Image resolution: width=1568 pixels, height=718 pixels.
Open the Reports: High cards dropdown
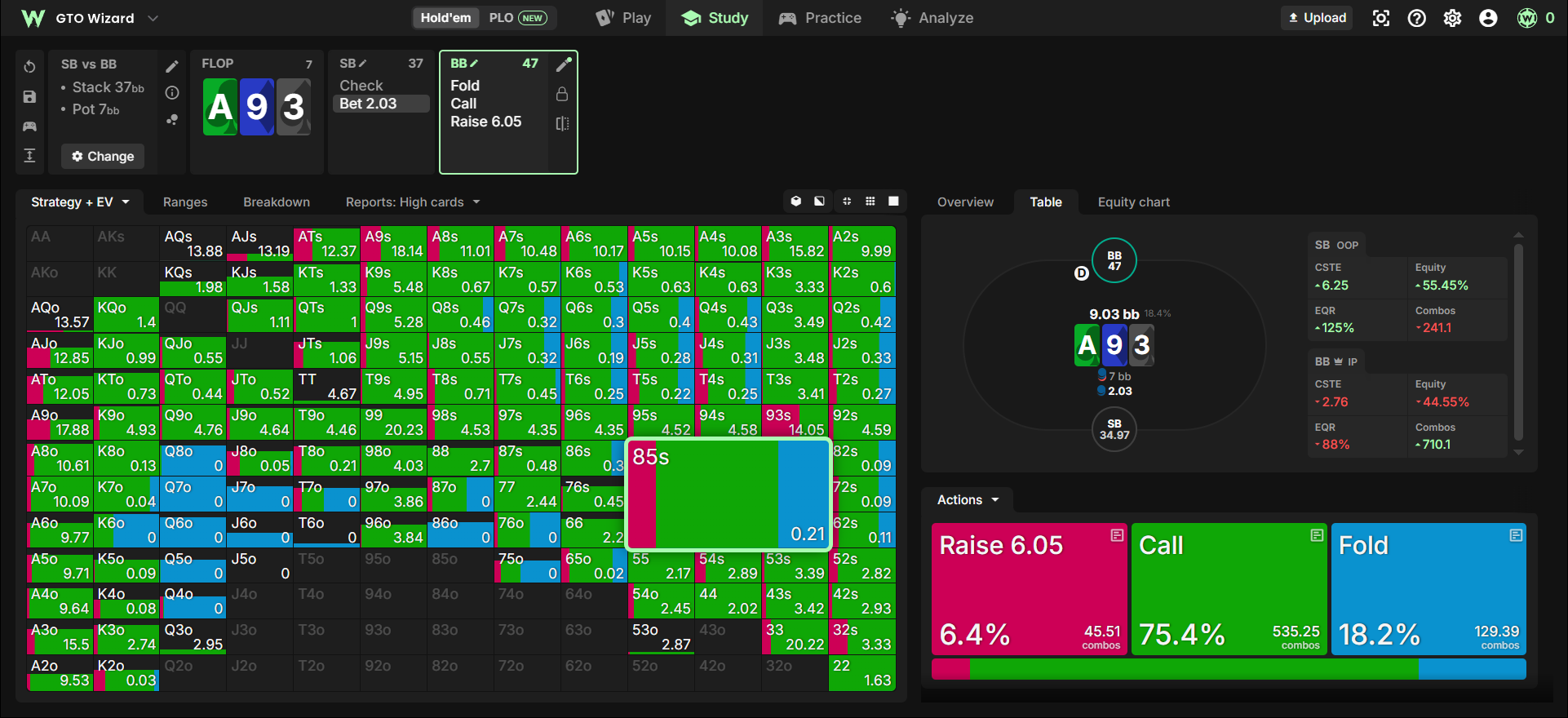click(x=413, y=202)
